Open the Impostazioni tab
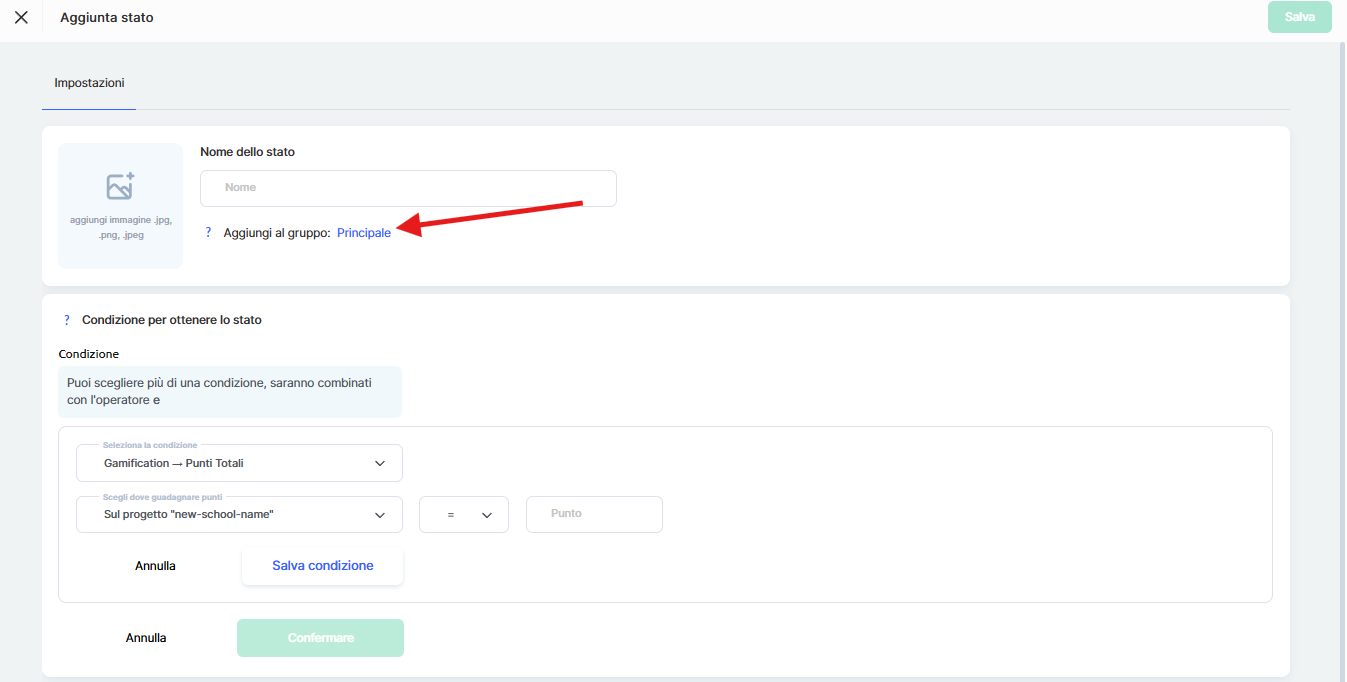 (x=89, y=83)
